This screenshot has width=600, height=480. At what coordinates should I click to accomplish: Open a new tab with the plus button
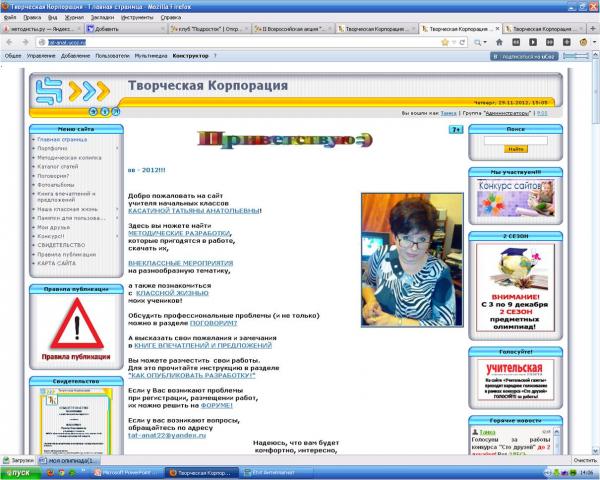coord(592,29)
